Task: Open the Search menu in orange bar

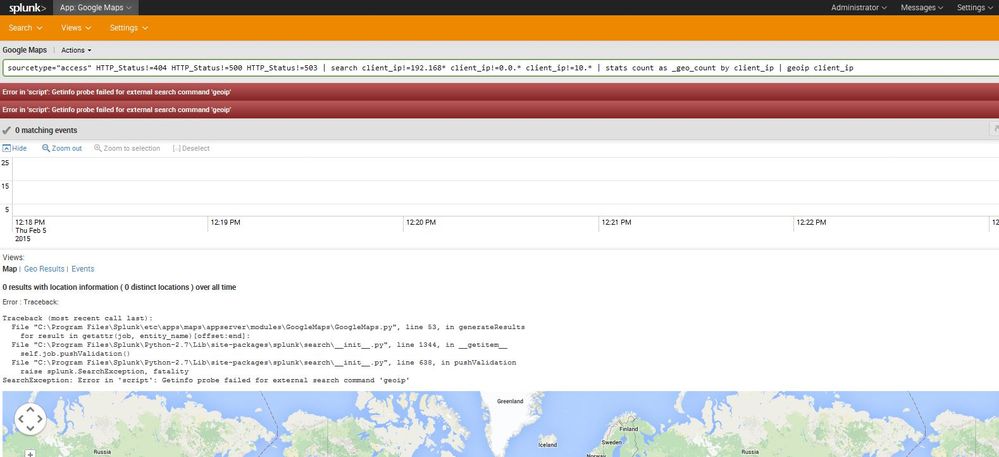Action: pyautogui.click(x=25, y=28)
